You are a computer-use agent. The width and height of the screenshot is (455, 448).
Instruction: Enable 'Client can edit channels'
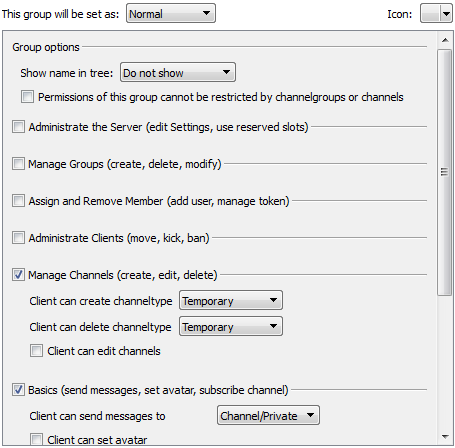36,351
